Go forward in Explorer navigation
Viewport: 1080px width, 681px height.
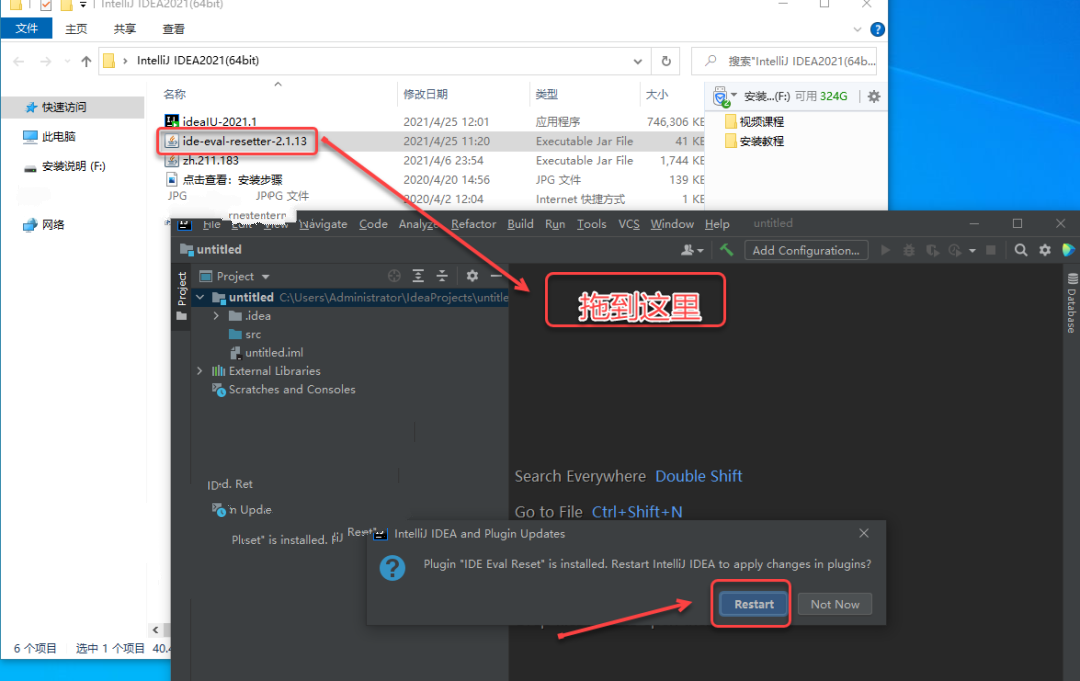point(45,61)
